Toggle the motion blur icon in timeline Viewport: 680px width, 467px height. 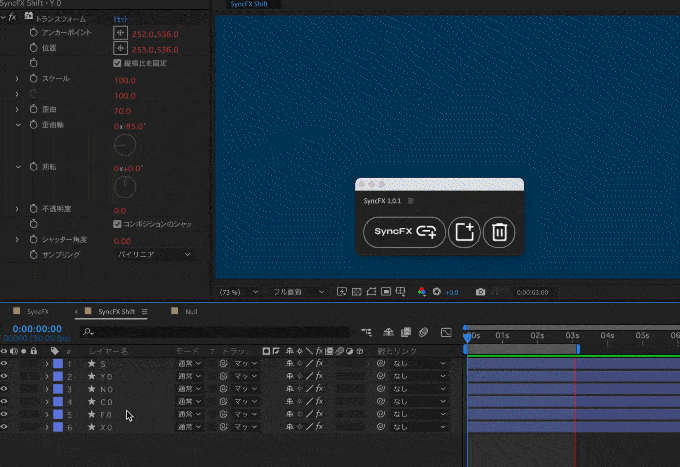click(424, 332)
